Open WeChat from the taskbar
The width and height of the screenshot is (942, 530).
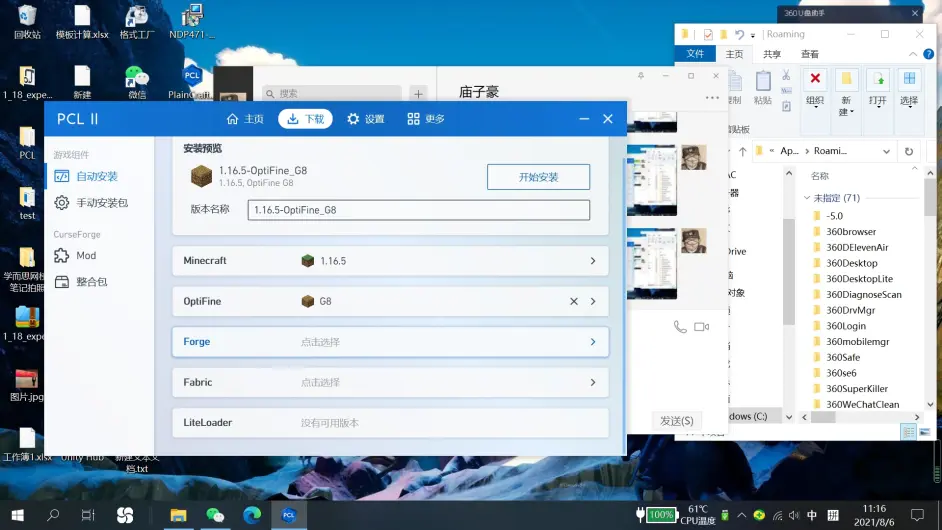[x=214, y=515]
